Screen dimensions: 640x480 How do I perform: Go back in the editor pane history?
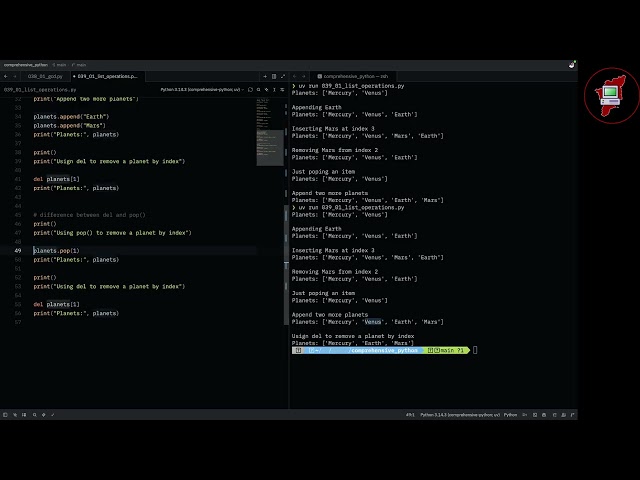click(x=6, y=76)
